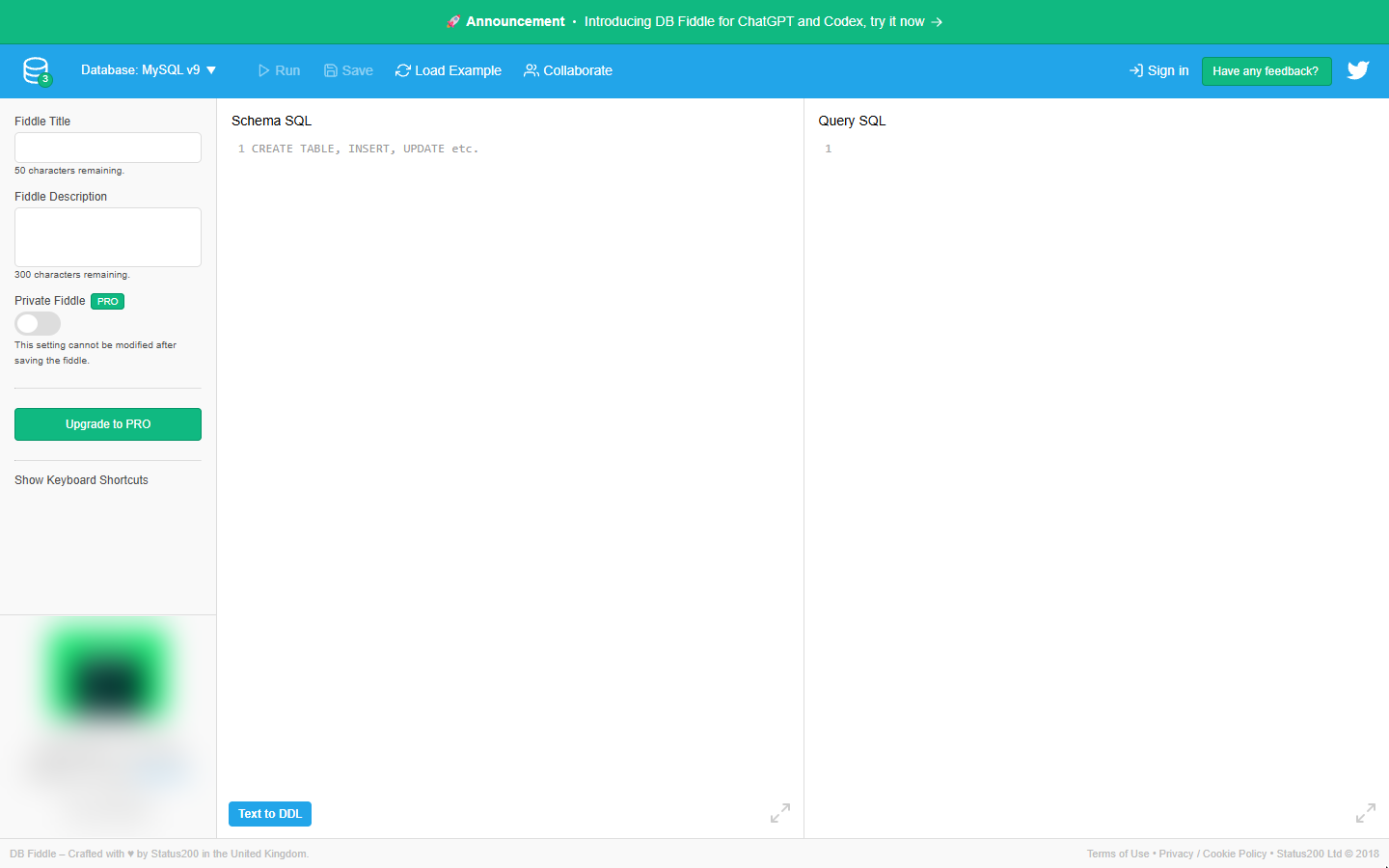Click the Collaborate people icon
Viewport: 1389px width, 868px height.
click(x=531, y=71)
